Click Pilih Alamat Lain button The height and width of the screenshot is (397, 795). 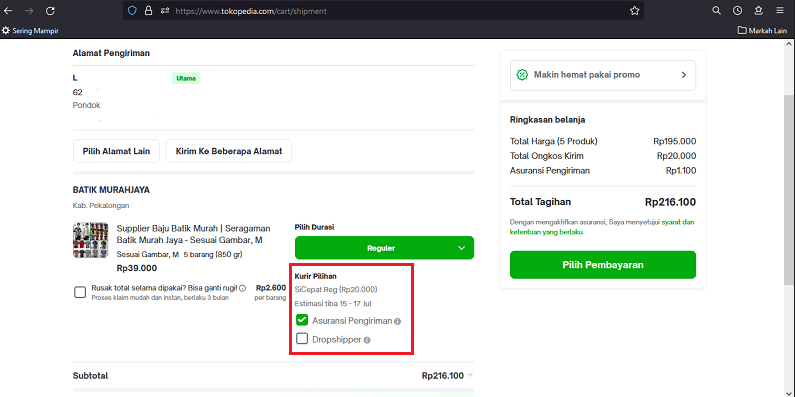116,151
